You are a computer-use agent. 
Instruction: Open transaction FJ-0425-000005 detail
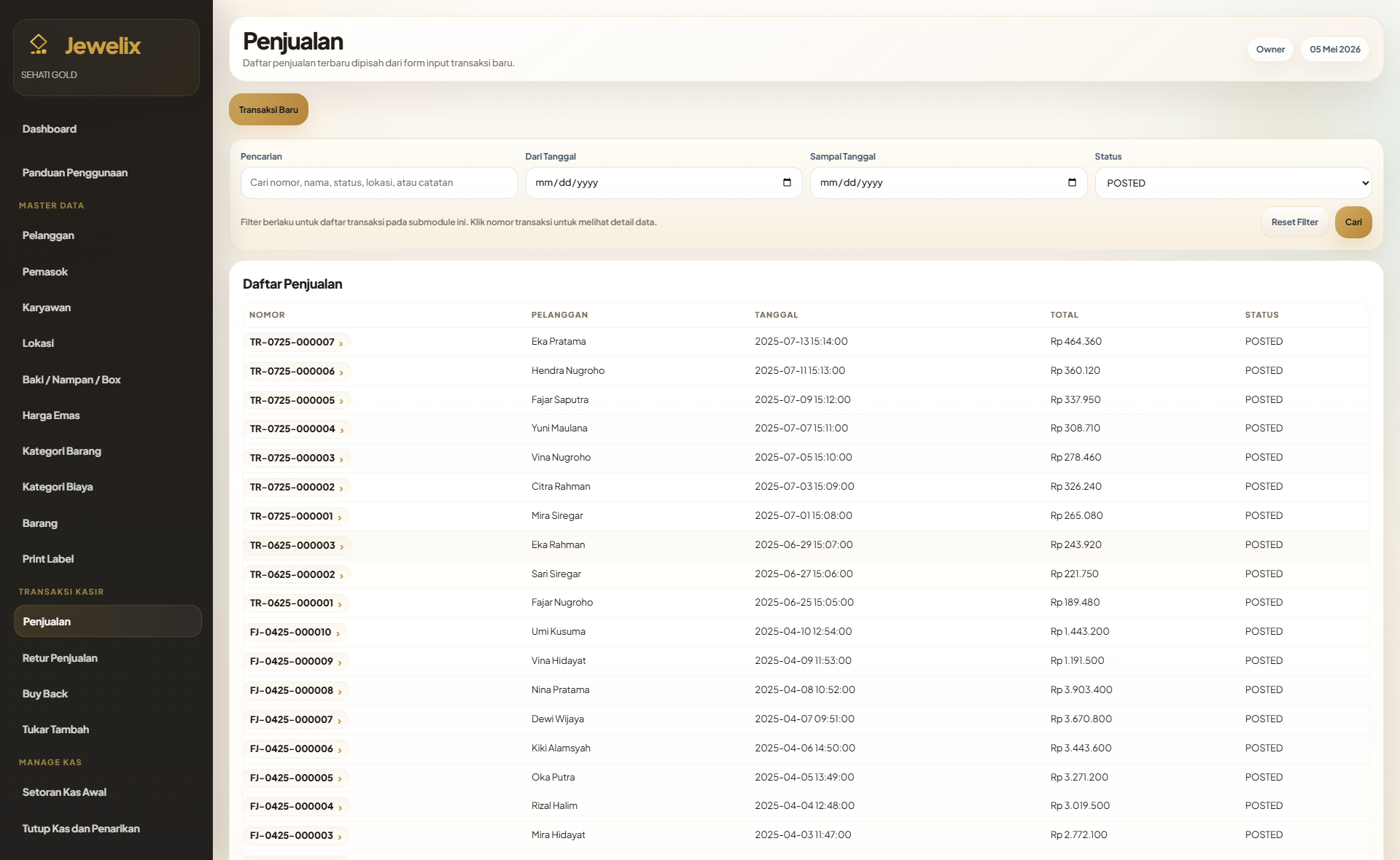296,778
